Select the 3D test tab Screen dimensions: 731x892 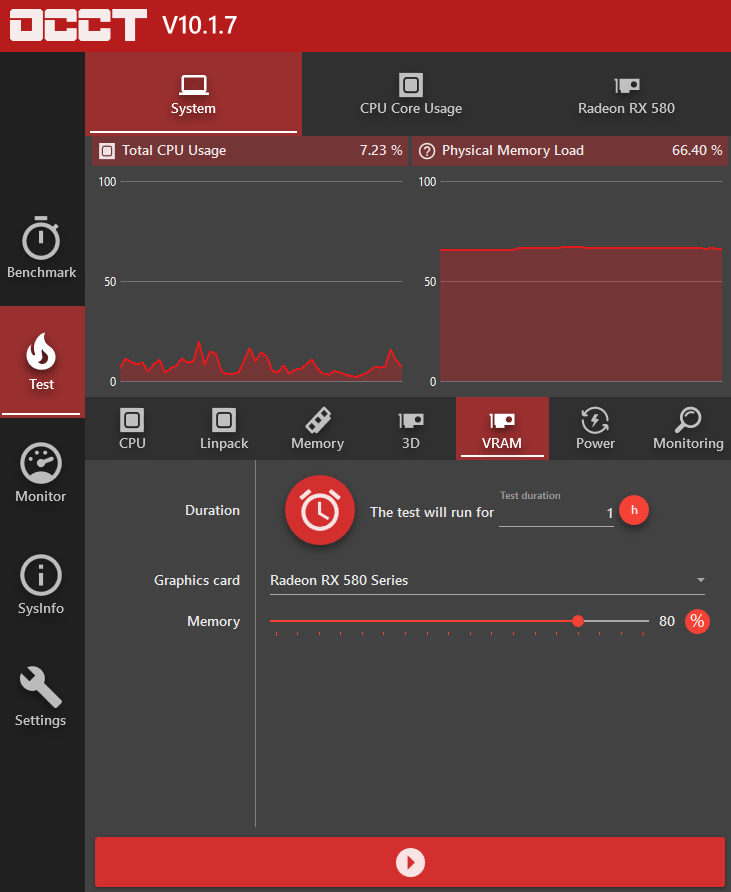click(x=410, y=428)
